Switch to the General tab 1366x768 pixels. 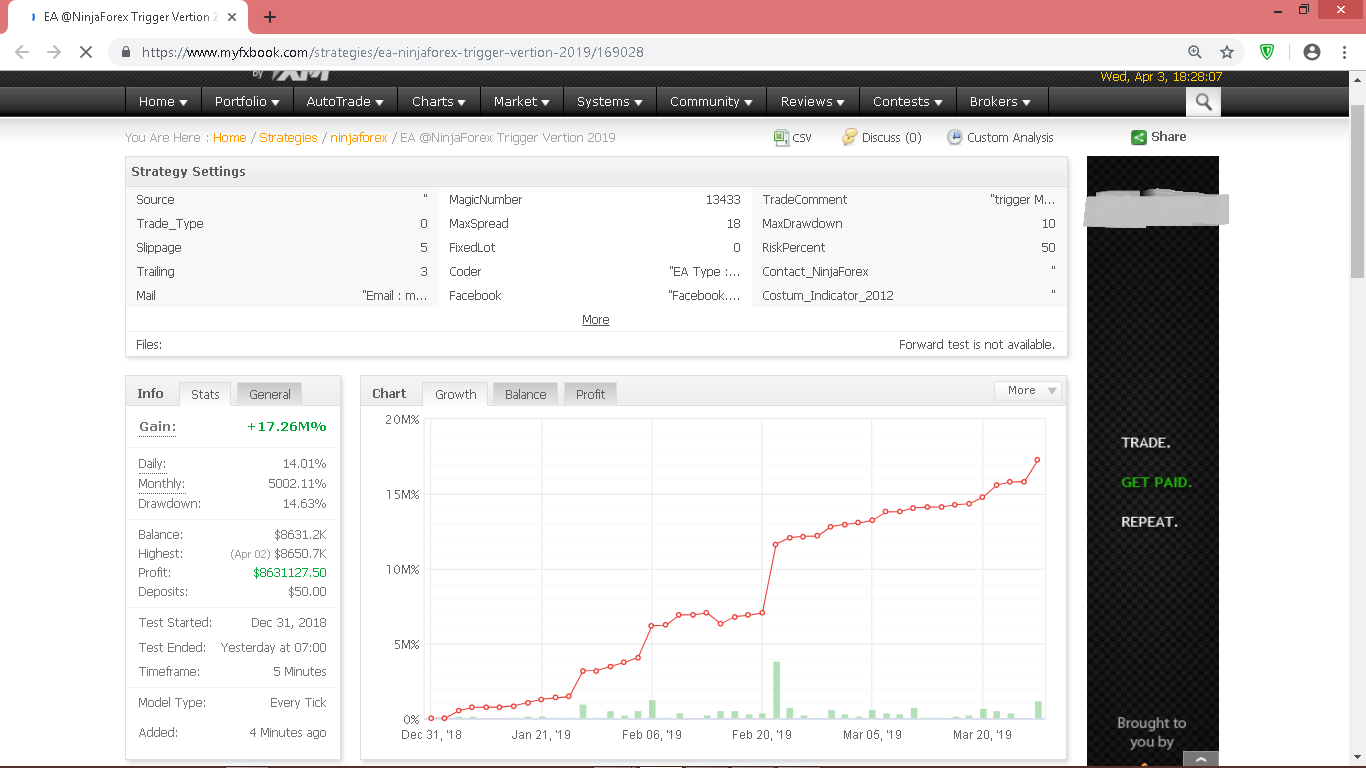tap(270, 394)
